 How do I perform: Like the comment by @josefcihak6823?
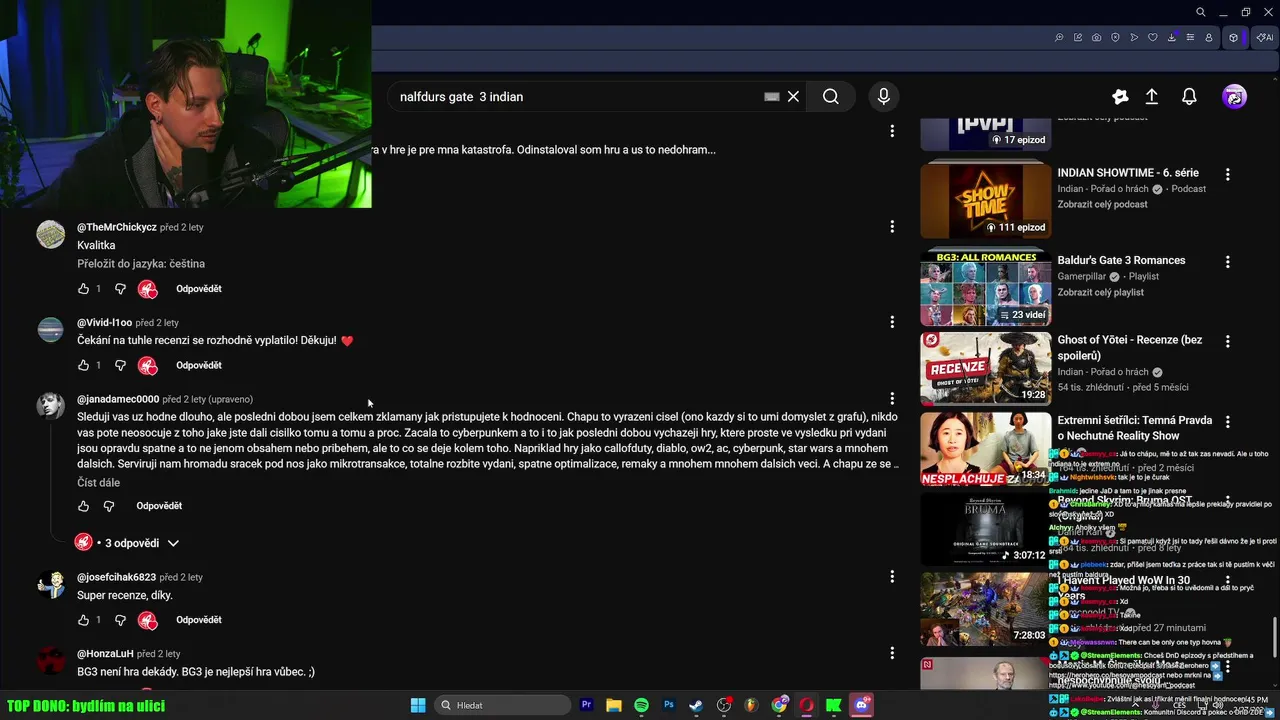pos(84,620)
